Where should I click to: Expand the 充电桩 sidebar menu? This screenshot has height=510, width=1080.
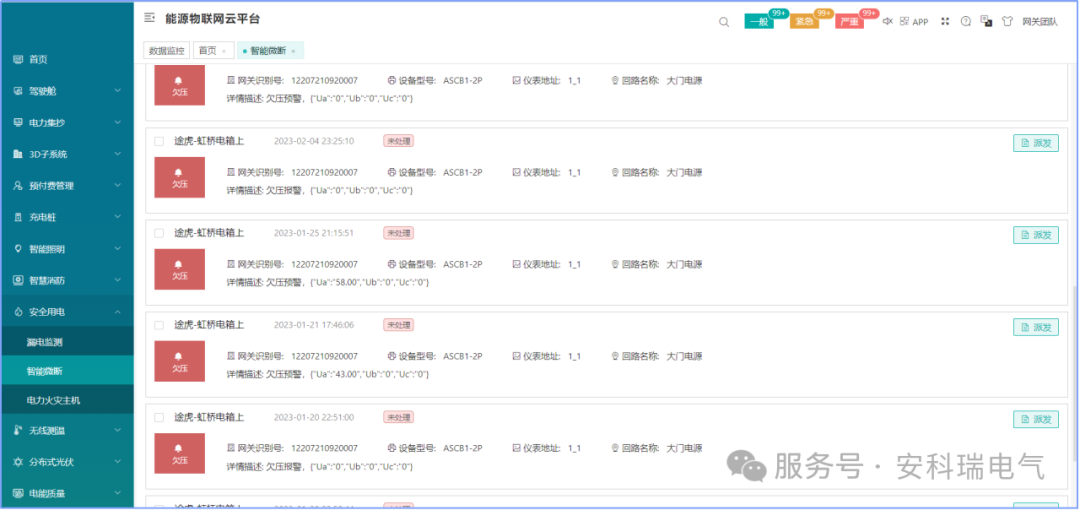click(118, 218)
